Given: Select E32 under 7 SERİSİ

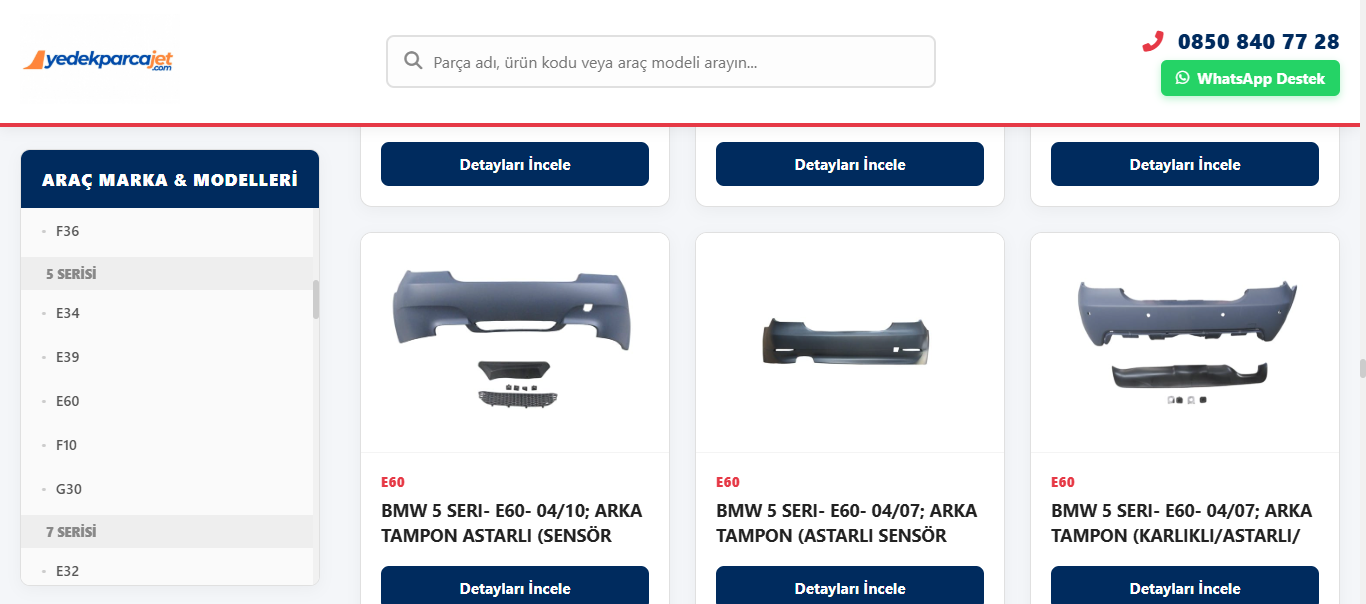Looking at the screenshot, I should pos(67,570).
